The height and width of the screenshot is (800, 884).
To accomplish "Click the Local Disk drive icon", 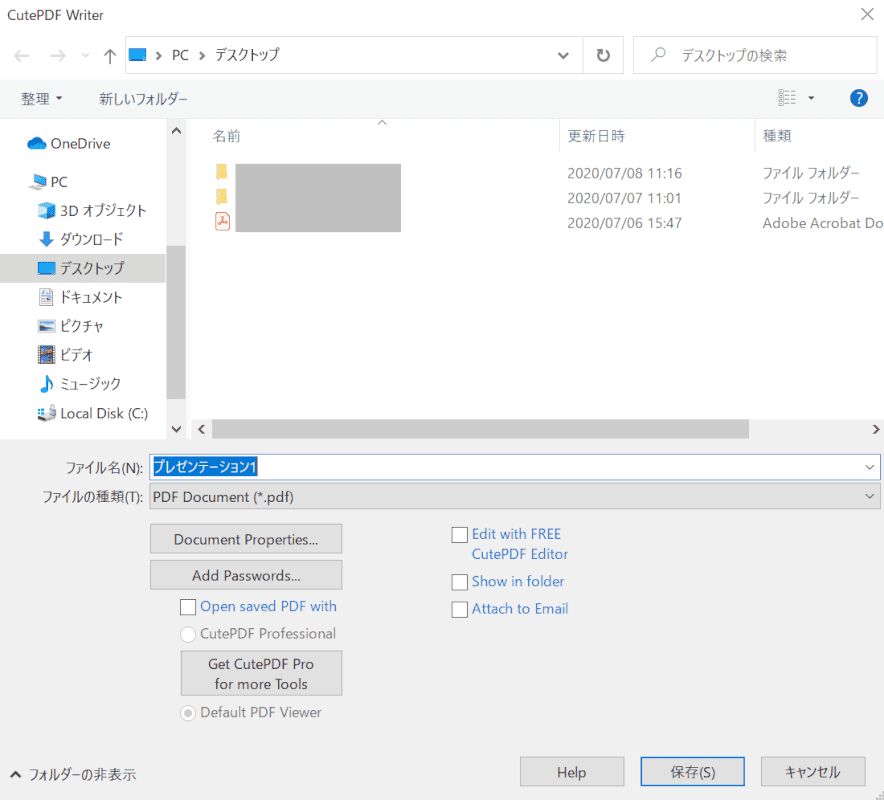I will click(46, 413).
